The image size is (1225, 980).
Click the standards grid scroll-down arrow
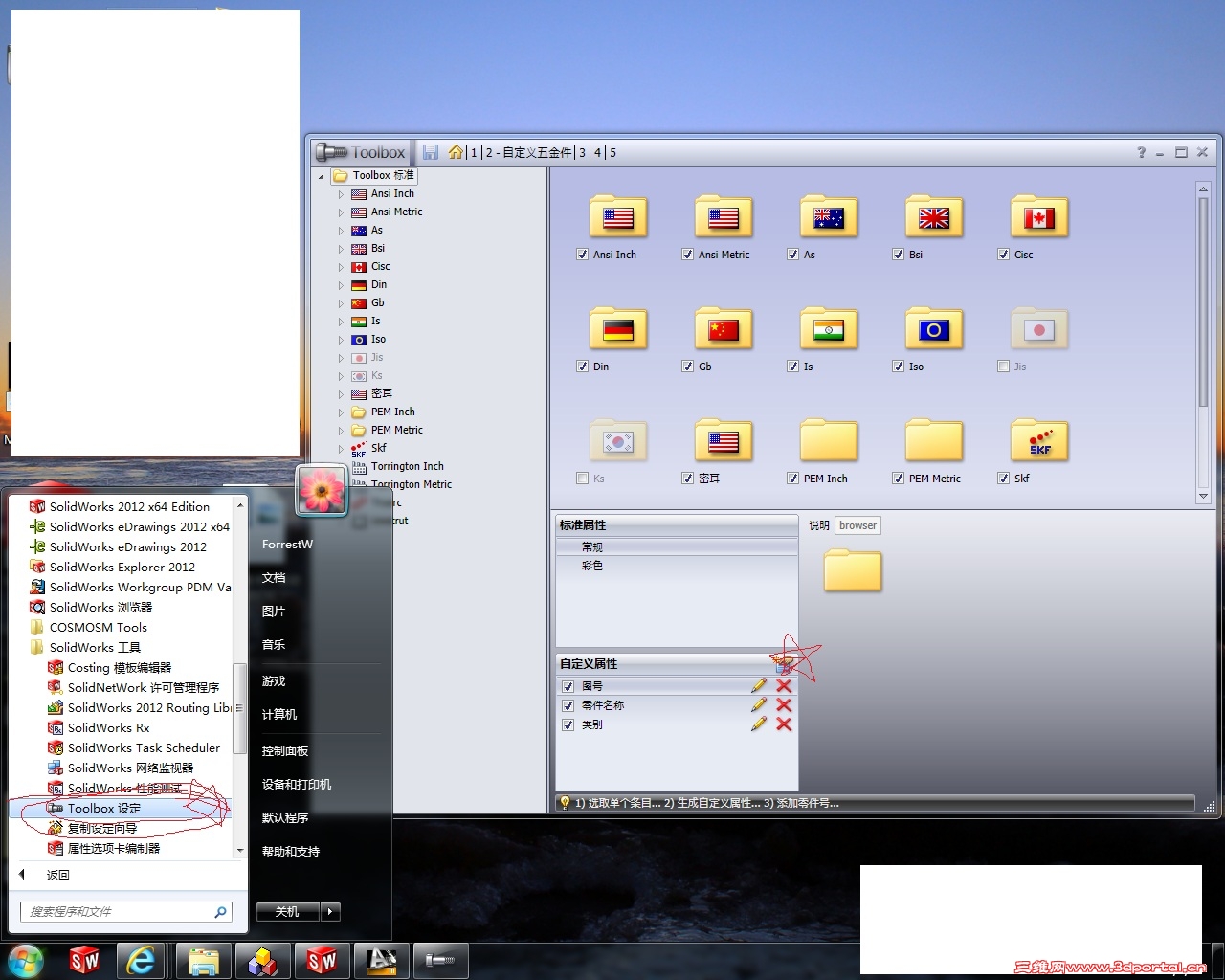(x=1203, y=497)
